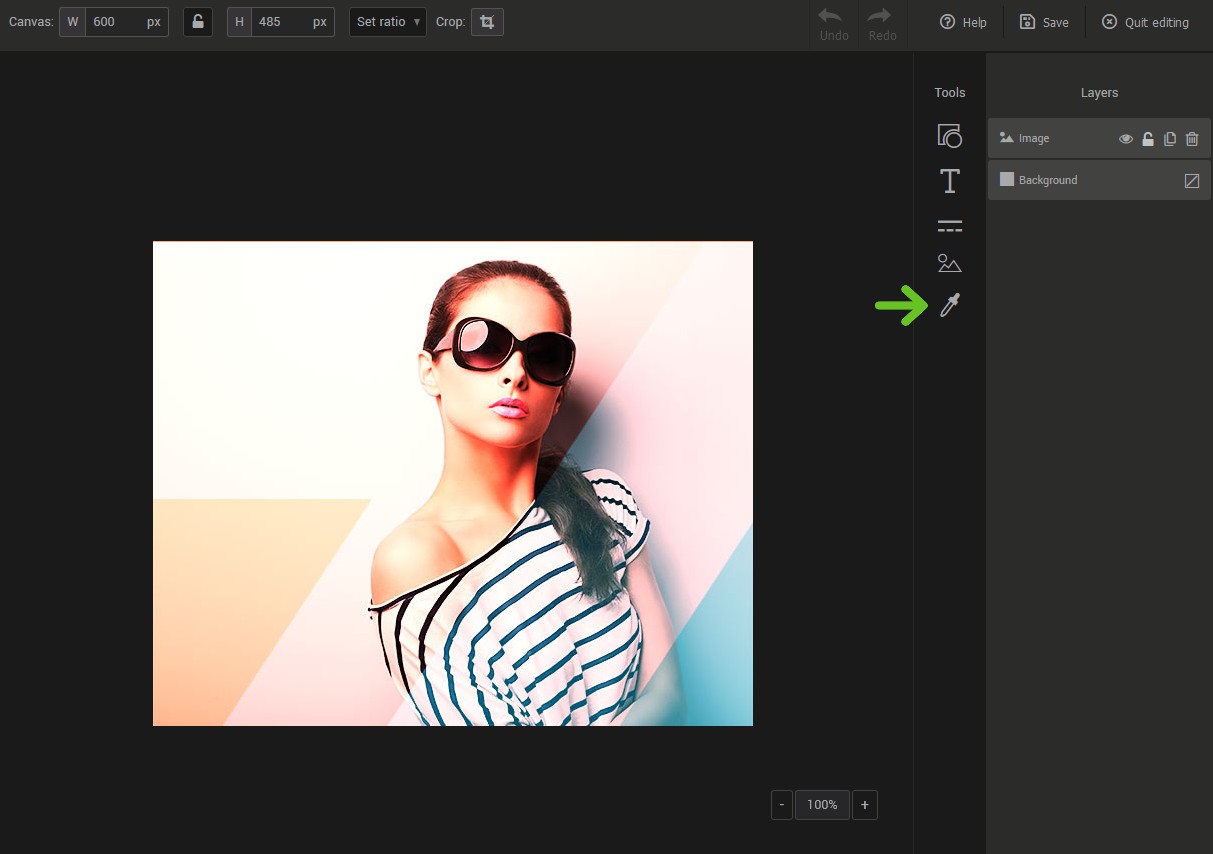The image size is (1213, 854).
Task: Select the Lines tool
Action: point(949,226)
